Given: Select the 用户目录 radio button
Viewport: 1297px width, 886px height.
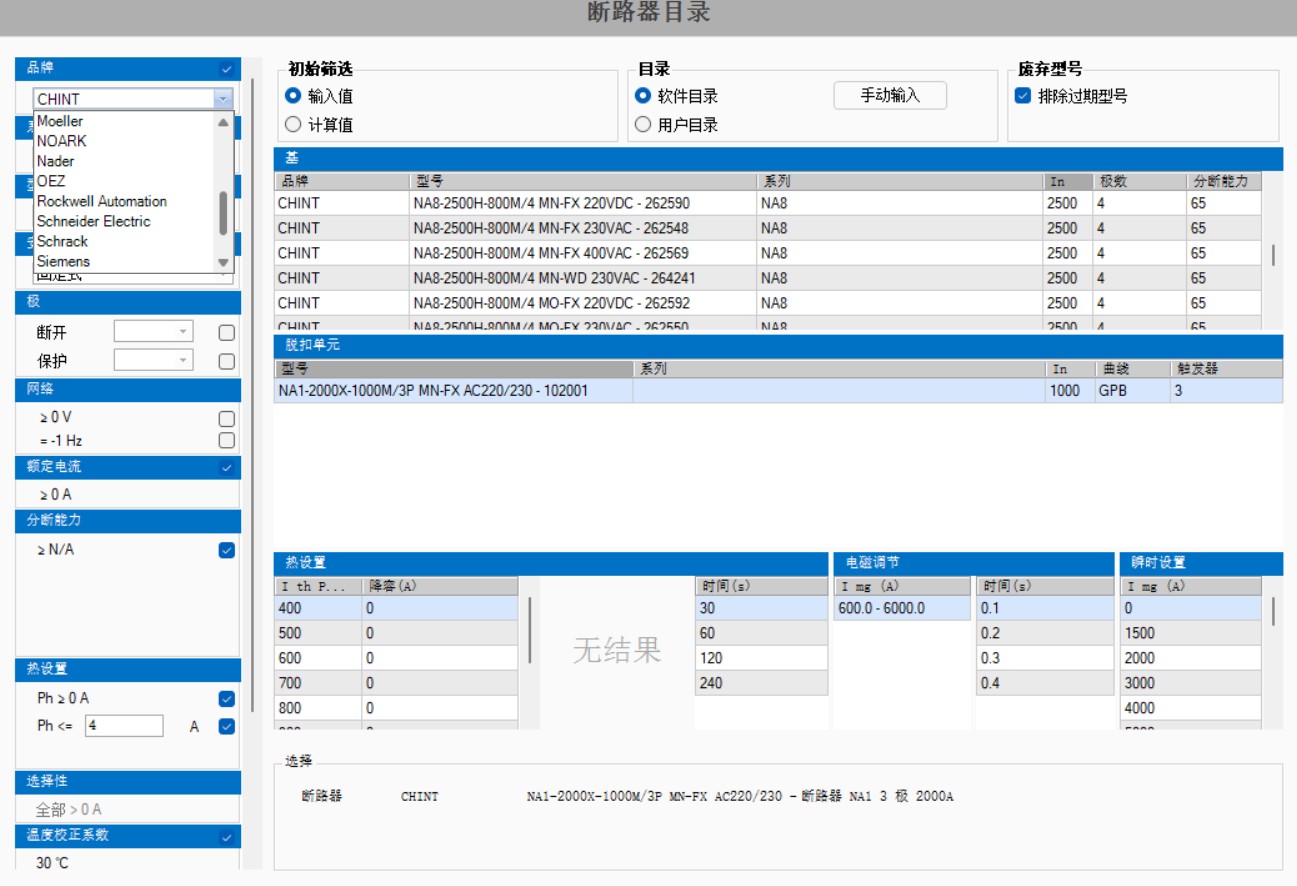Looking at the screenshot, I should [643, 125].
